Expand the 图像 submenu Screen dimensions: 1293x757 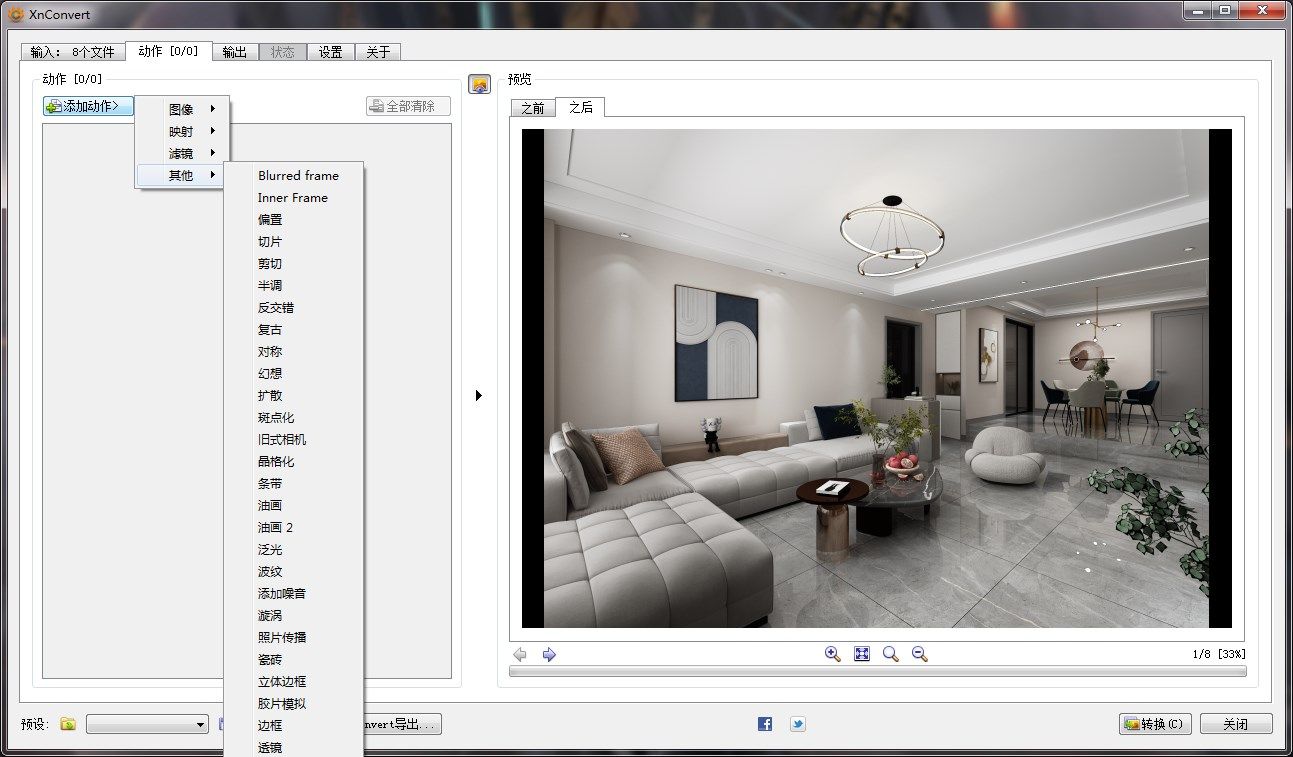[x=183, y=109]
